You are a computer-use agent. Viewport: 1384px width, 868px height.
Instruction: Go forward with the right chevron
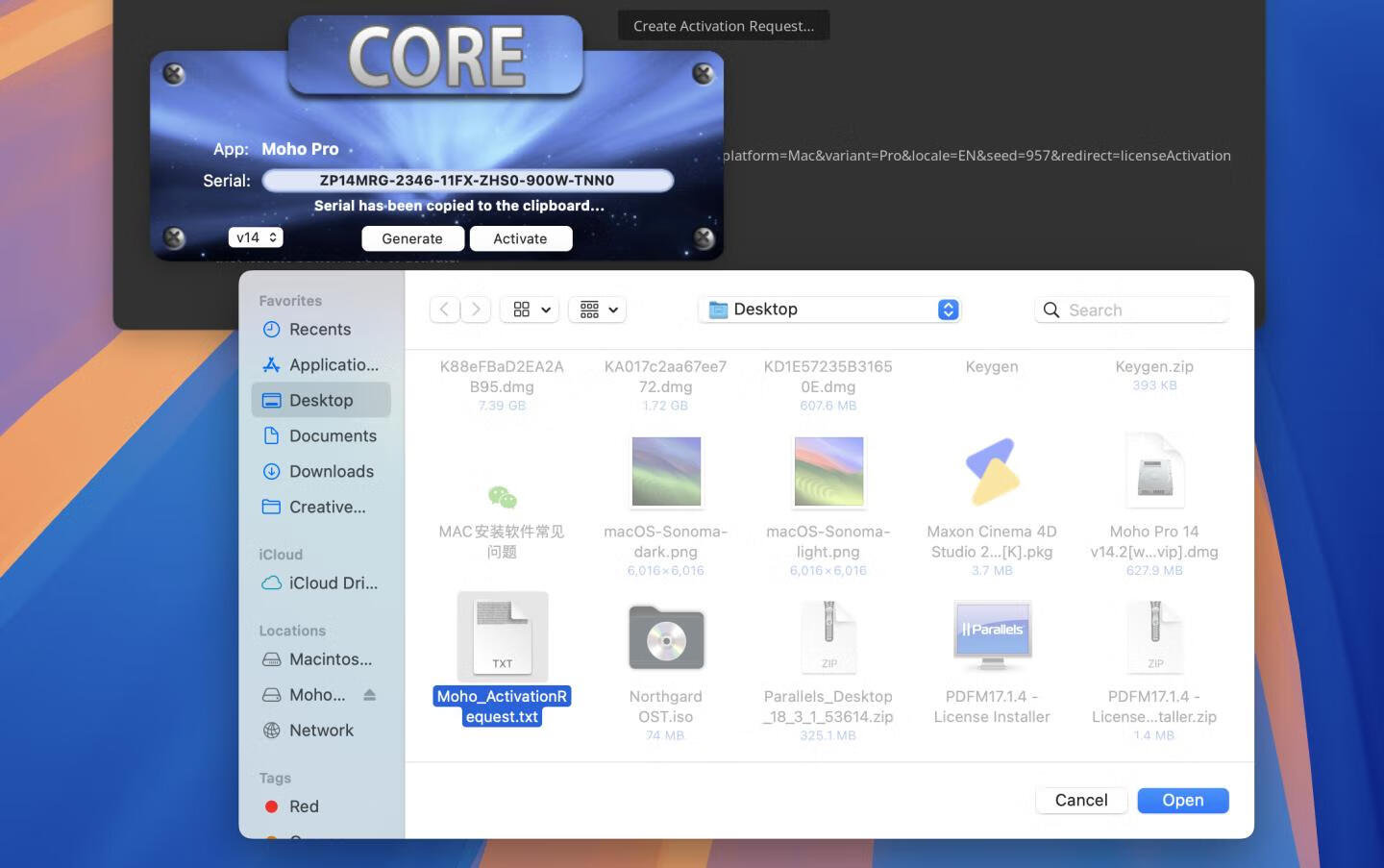coord(475,310)
